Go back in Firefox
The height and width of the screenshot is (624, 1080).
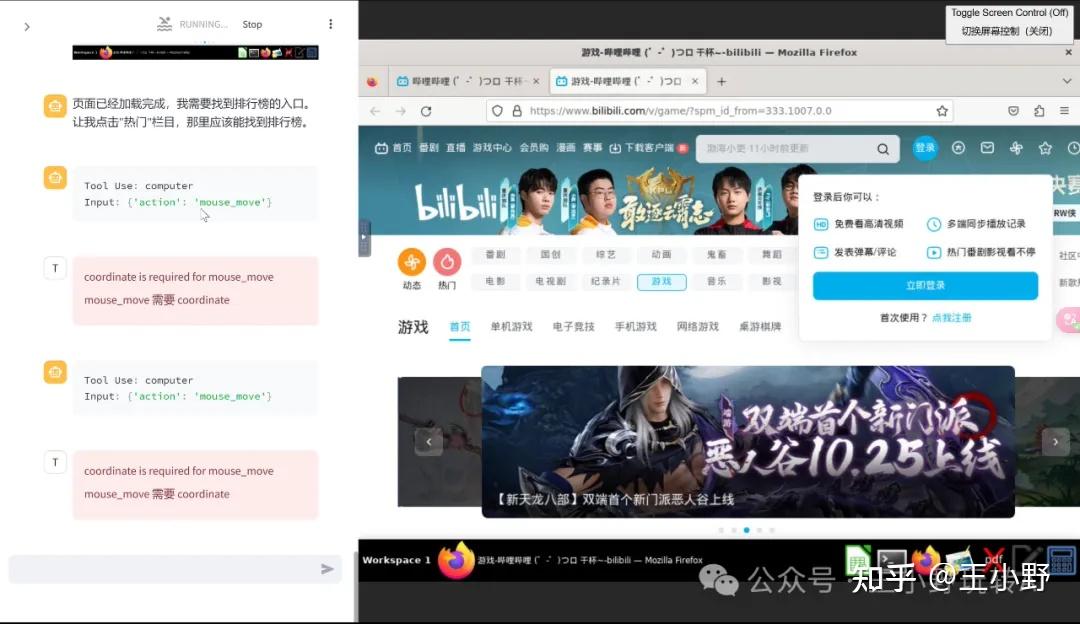[375, 111]
